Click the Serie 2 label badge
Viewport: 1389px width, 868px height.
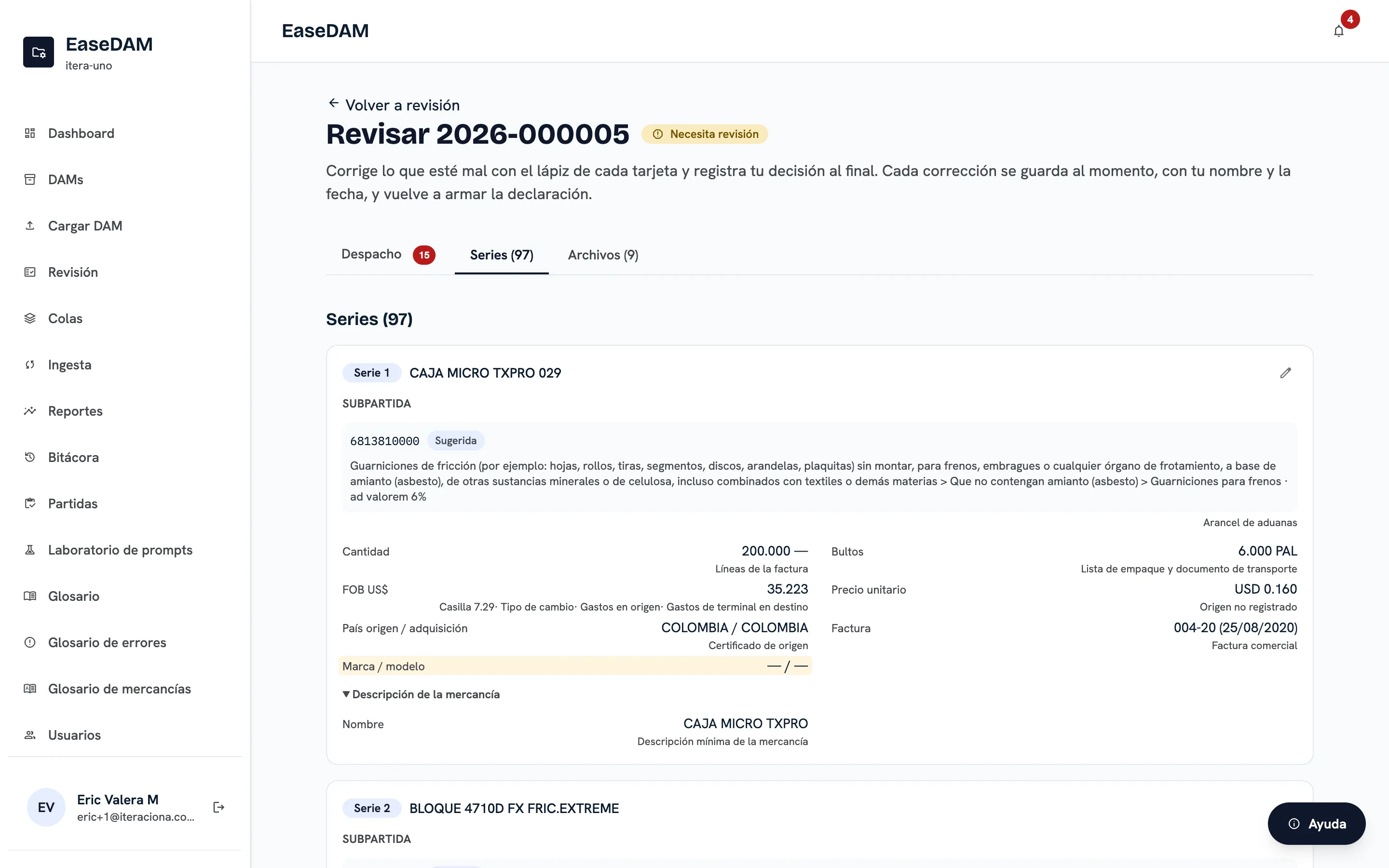[371, 808]
